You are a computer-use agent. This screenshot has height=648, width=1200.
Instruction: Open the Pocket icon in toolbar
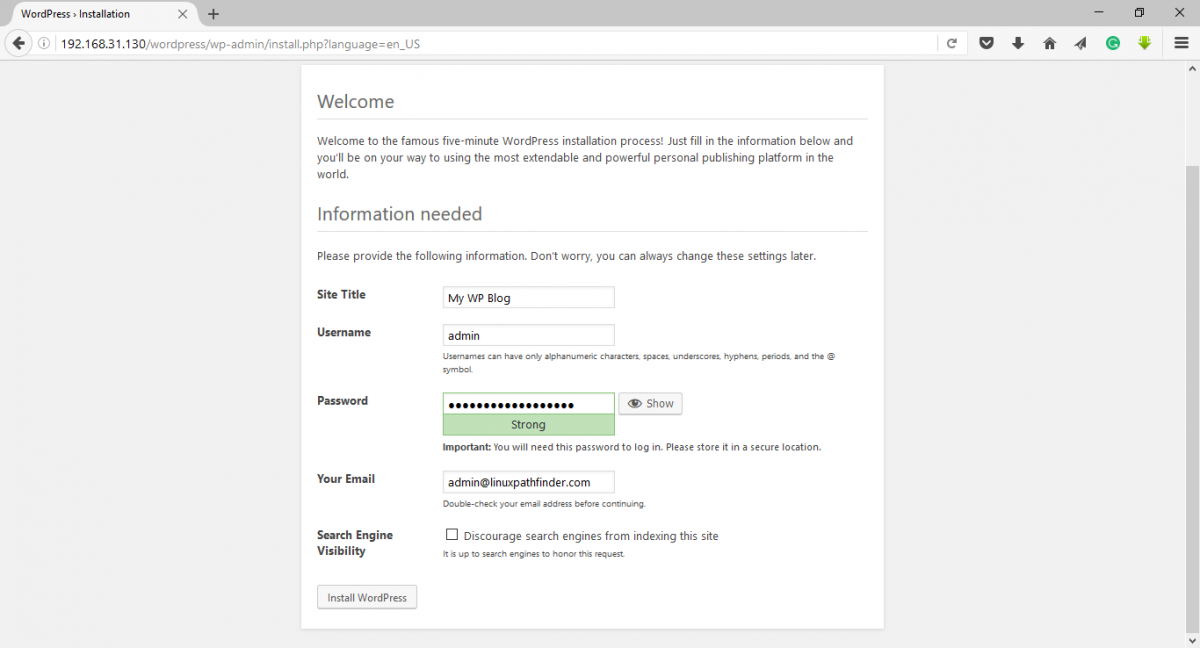click(986, 43)
